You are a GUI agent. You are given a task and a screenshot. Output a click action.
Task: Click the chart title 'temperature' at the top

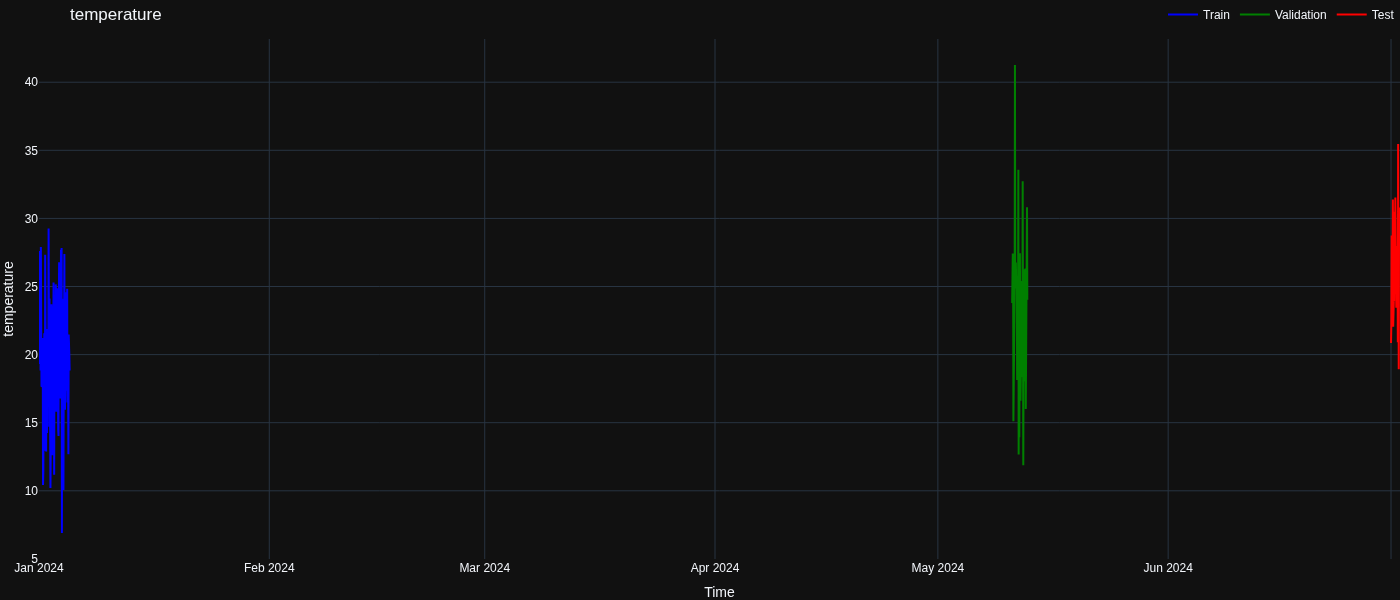(x=116, y=15)
